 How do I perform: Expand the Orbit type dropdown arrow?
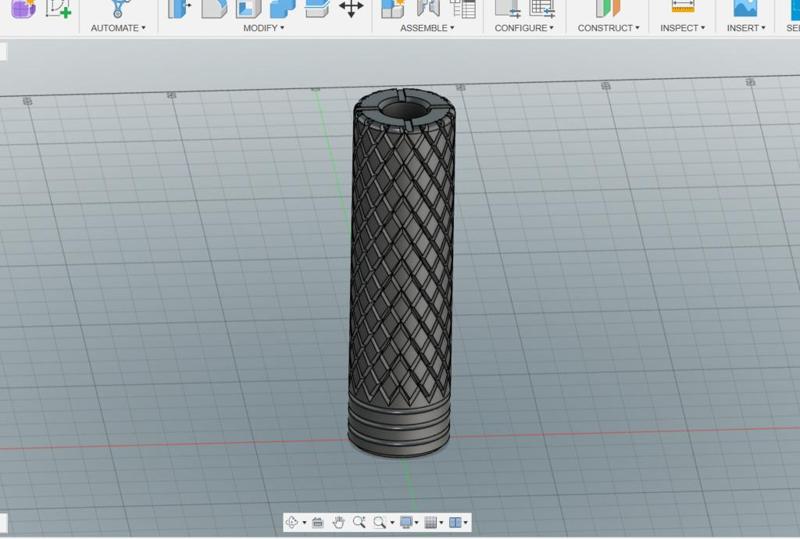(304, 523)
